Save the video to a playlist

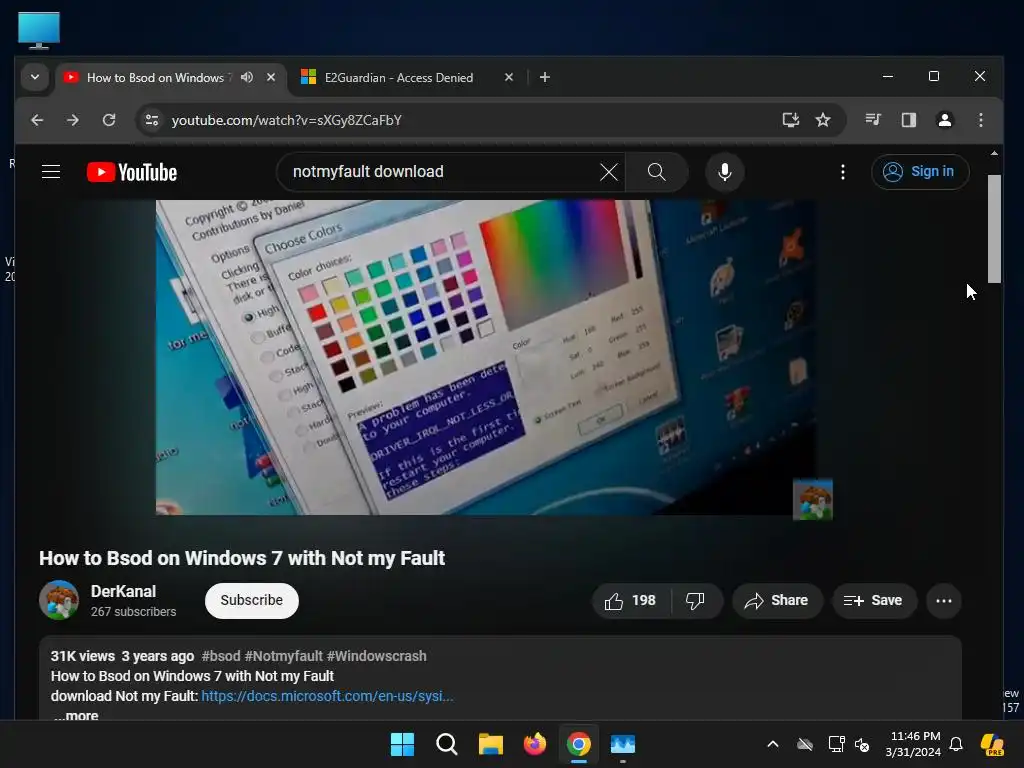[x=874, y=601]
